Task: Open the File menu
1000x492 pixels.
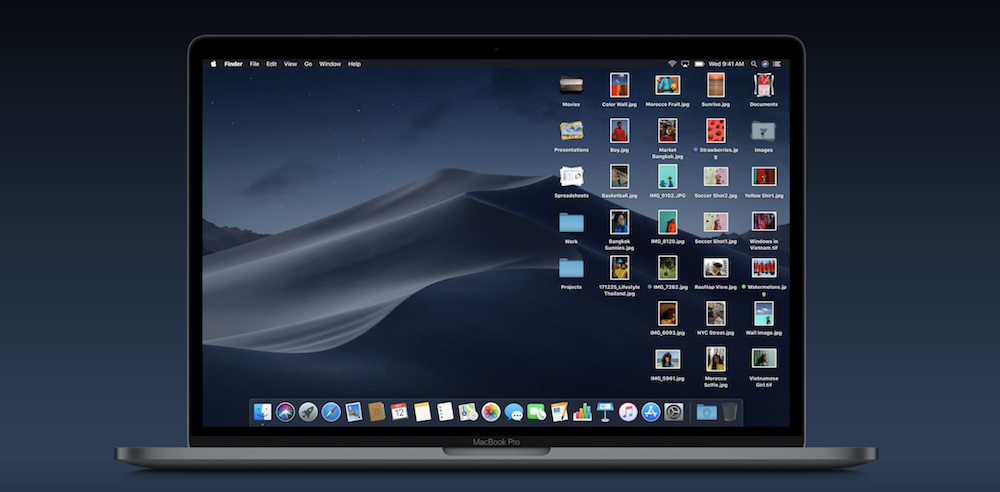Action: tap(254, 64)
